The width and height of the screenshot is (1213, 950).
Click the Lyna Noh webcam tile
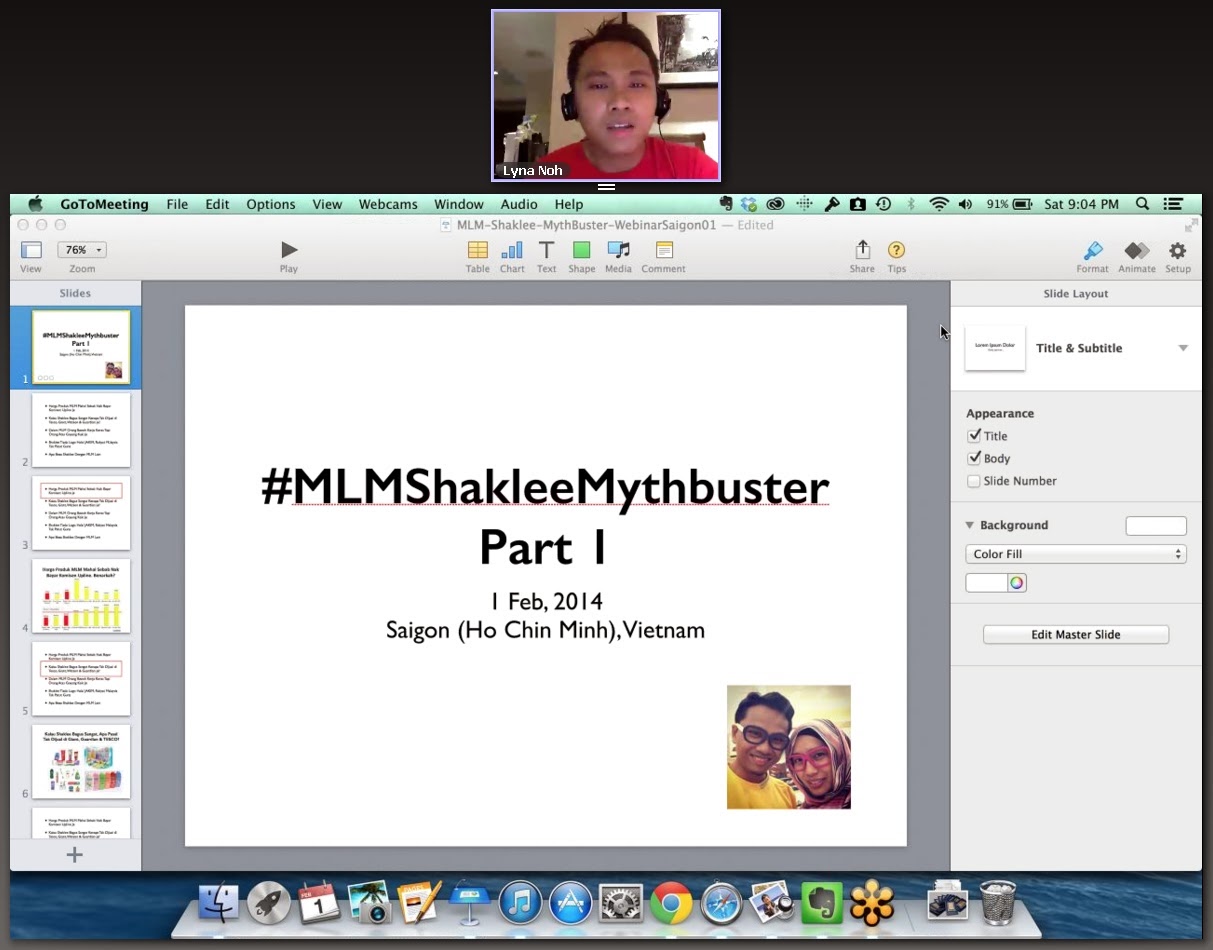pyautogui.click(x=606, y=95)
